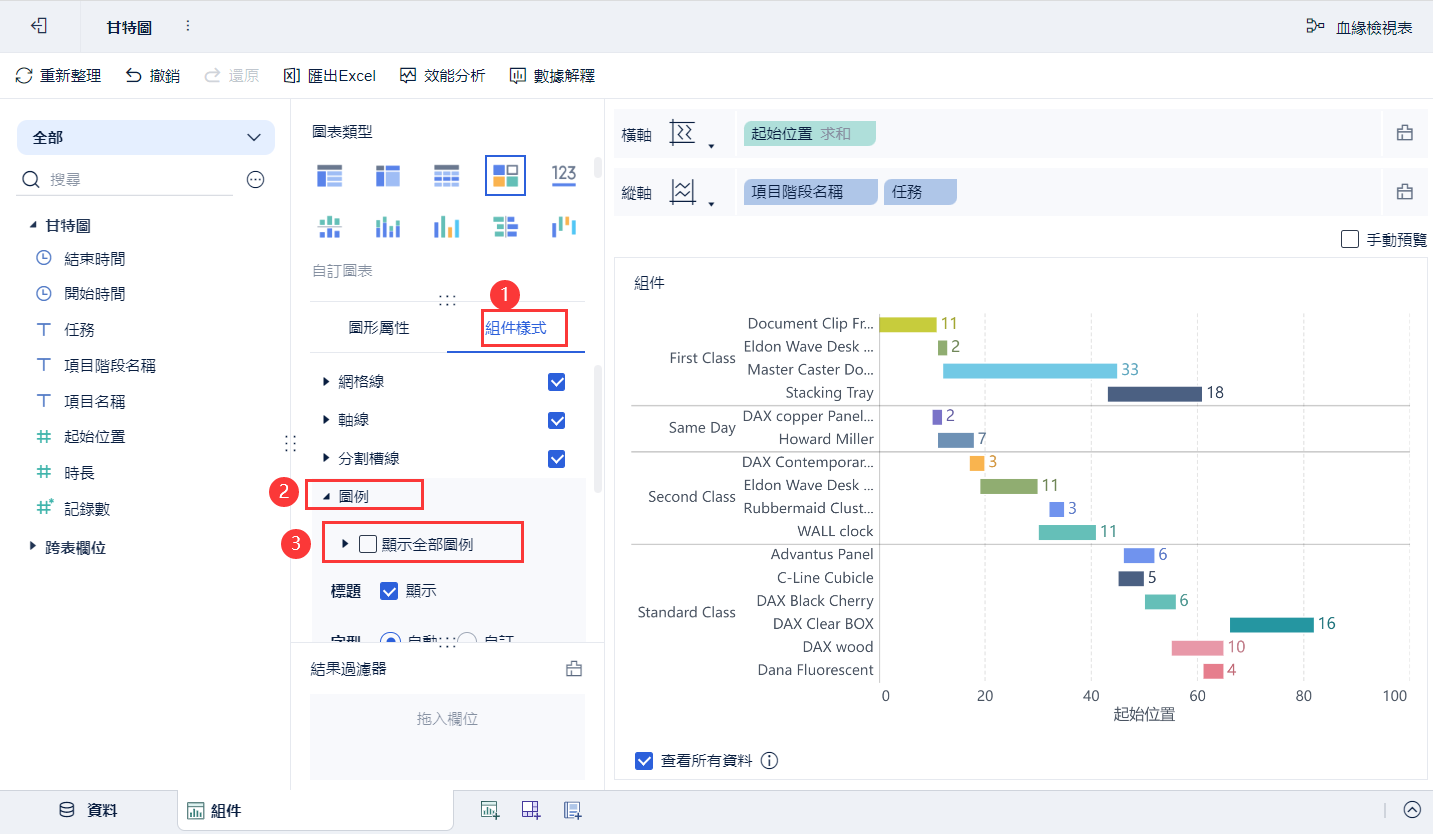The width and height of the screenshot is (1433, 834).
Task: Expand the 顯示全部圖例 arrow
Action: [x=345, y=544]
